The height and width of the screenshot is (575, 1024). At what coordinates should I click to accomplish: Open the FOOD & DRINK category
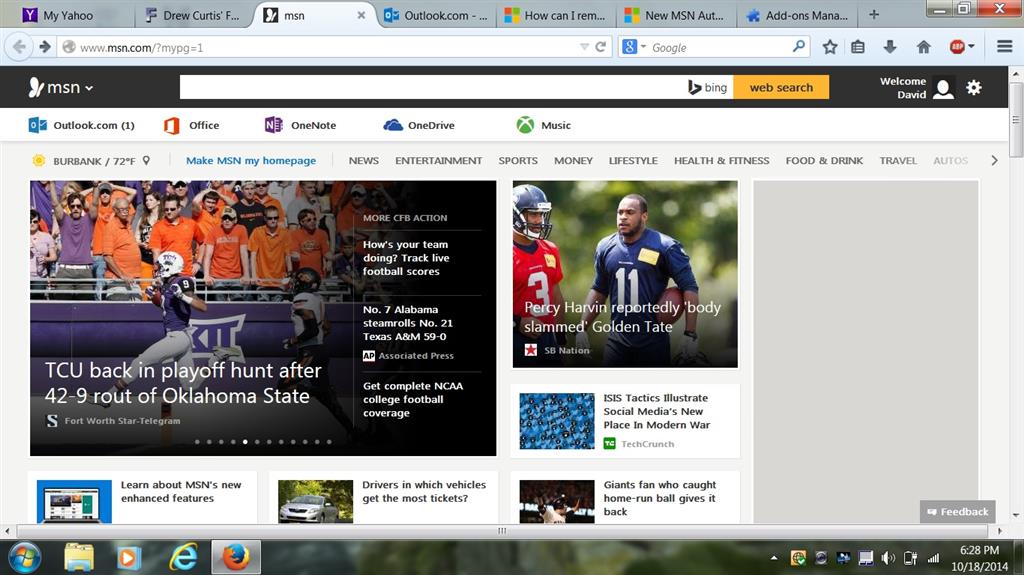pyautogui.click(x=824, y=160)
